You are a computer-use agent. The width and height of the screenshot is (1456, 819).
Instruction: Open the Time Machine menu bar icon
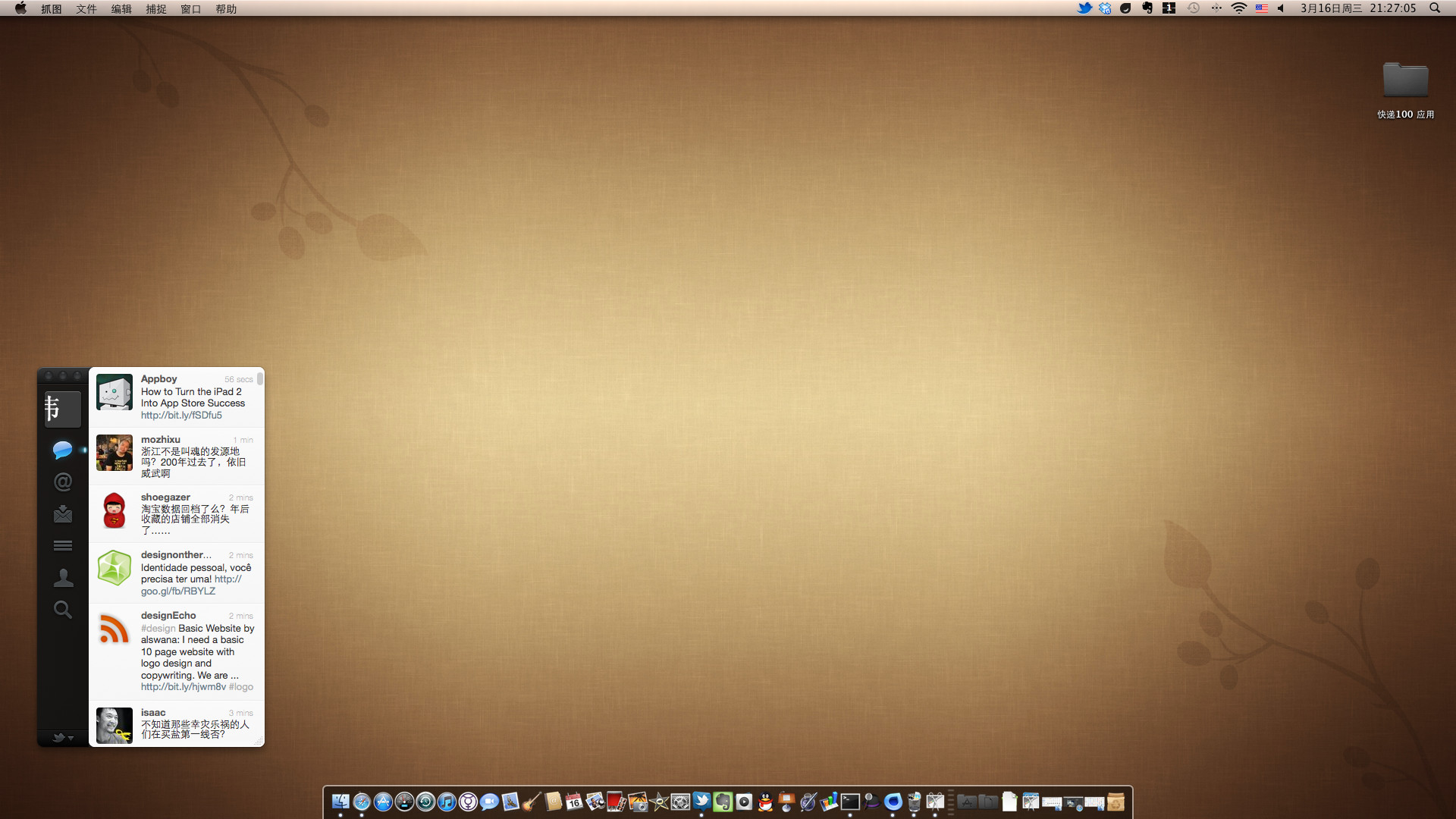tap(1194, 8)
